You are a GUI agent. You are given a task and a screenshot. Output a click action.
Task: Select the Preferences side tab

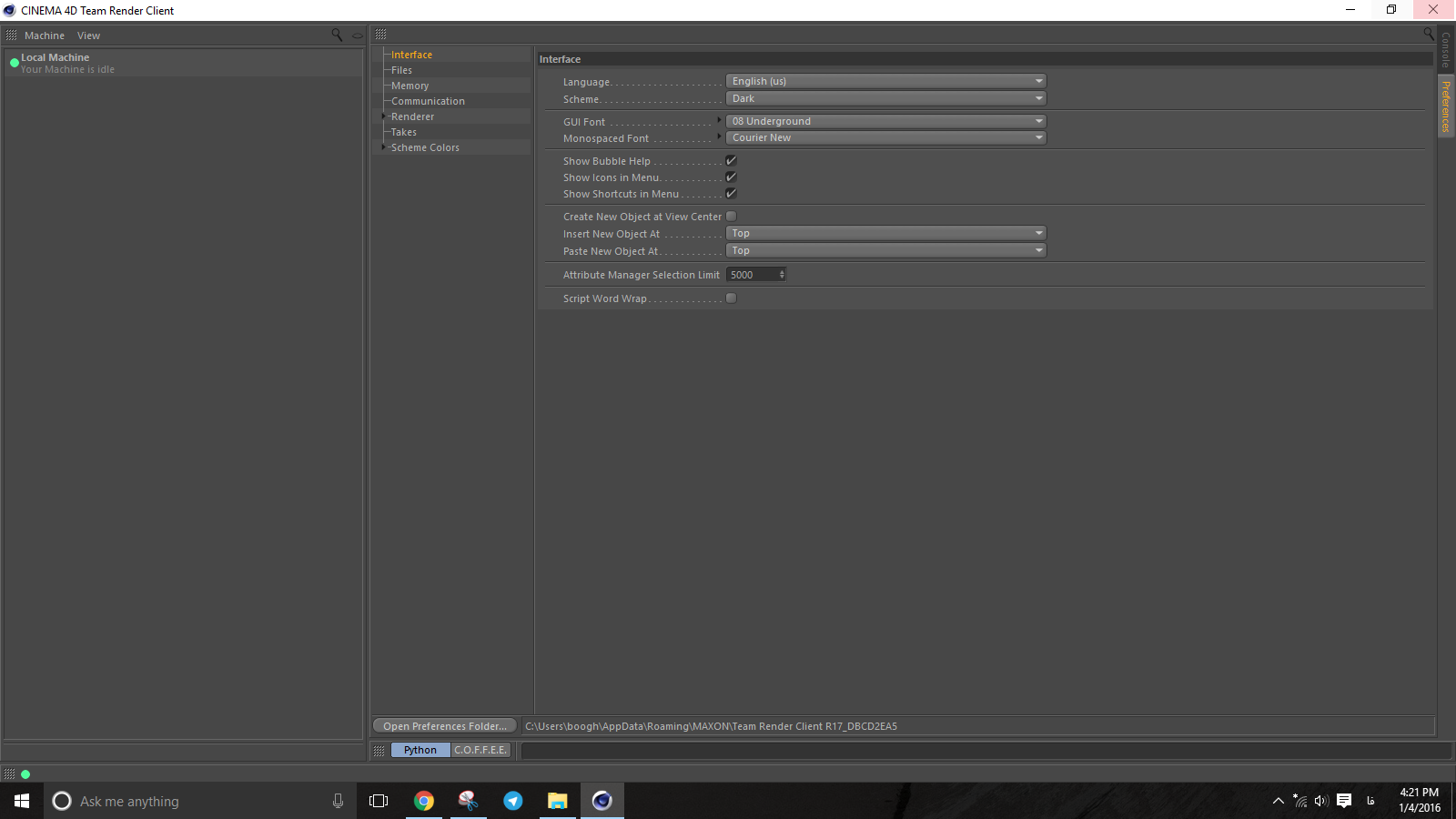pos(1446,106)
